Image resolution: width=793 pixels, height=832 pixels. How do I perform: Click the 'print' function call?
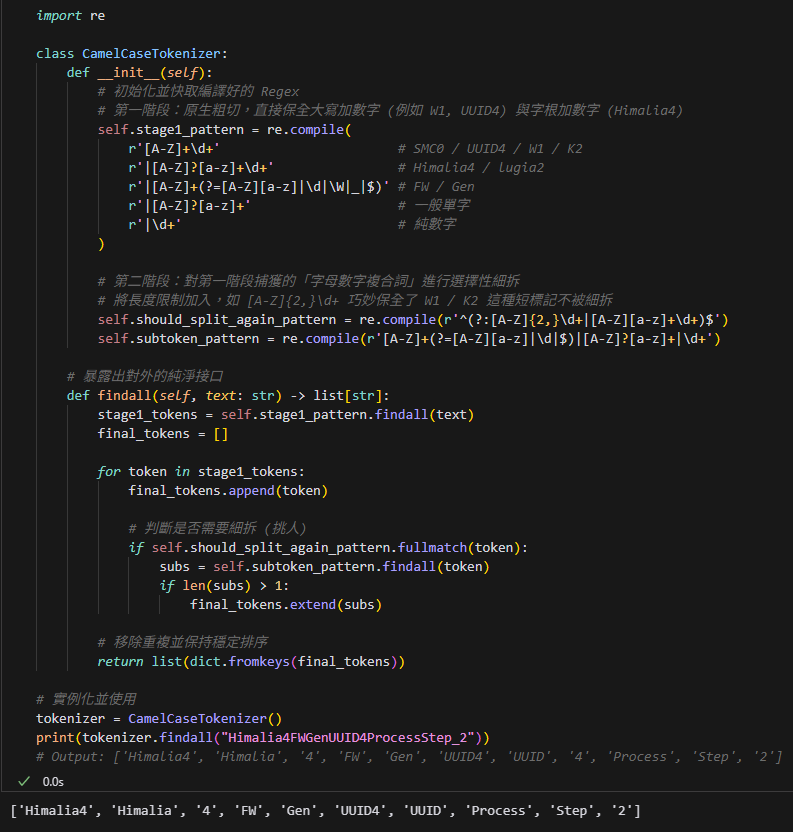coord(55,738)
